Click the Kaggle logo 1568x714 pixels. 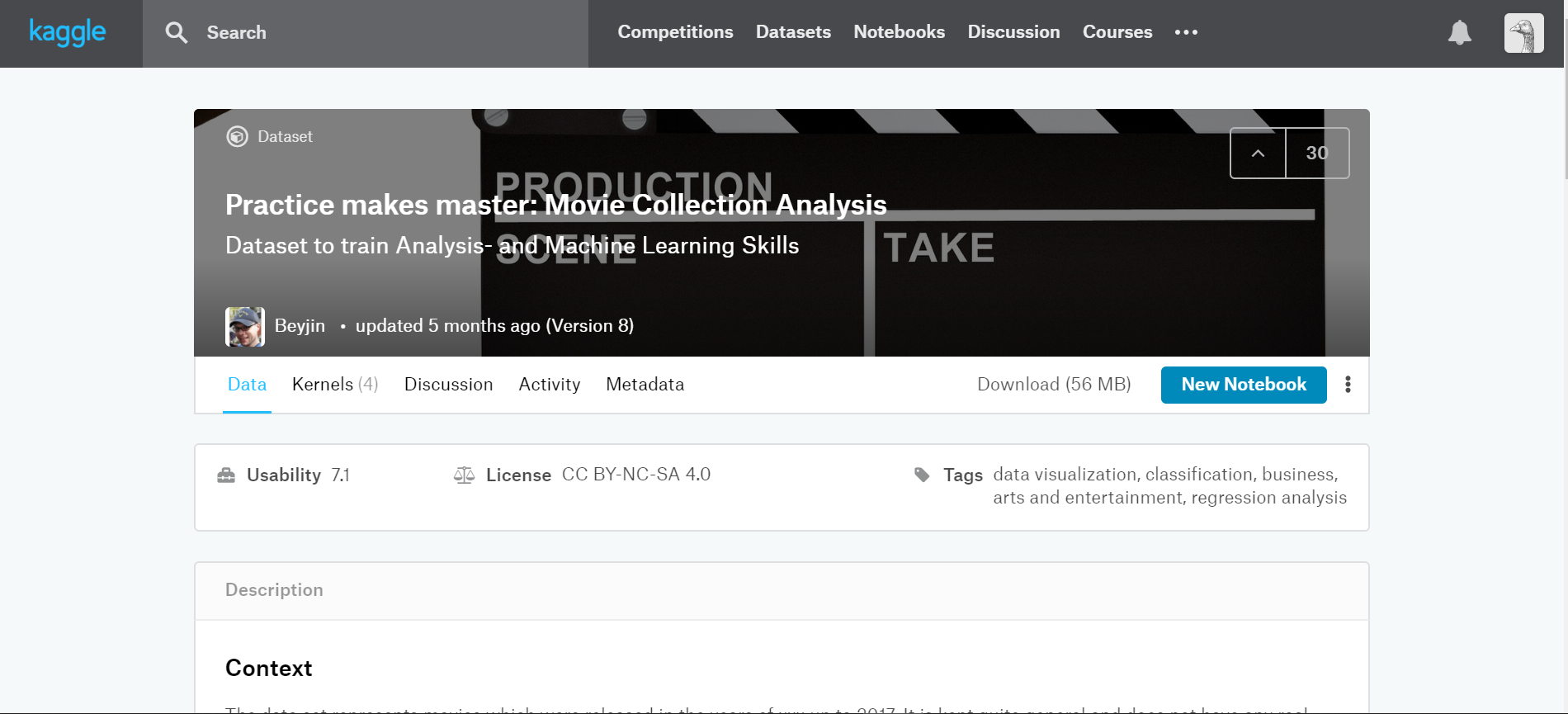tap(68, 33)
